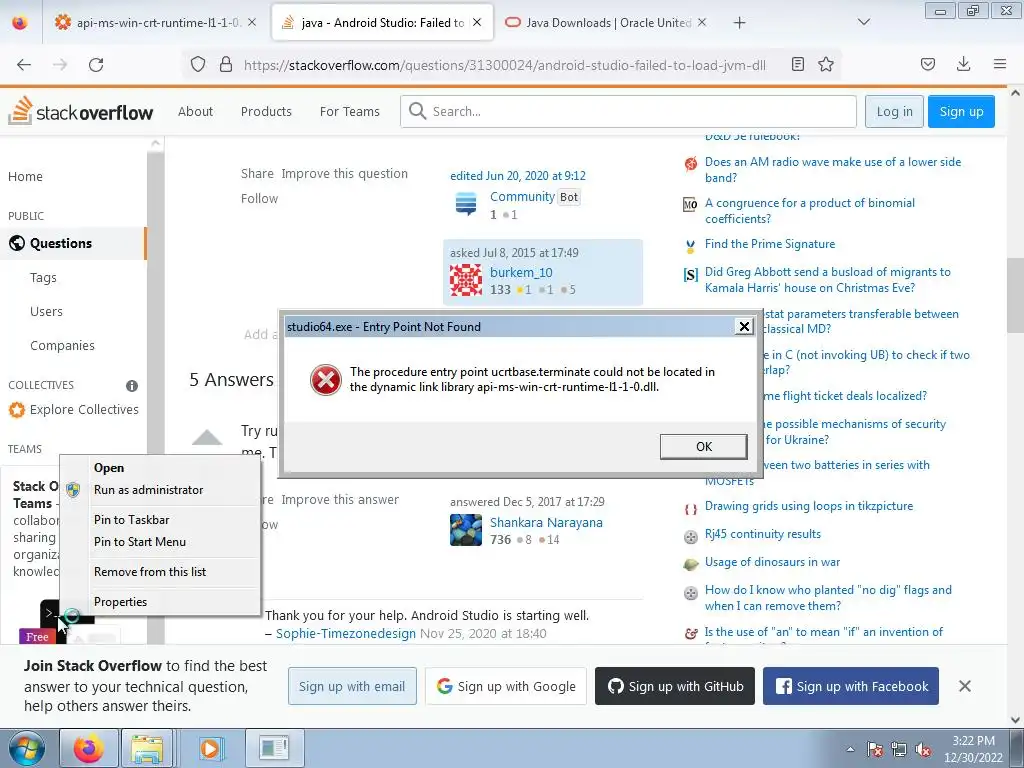
Task: Open burkem_10 user profile link
Action: pyautogui.click(x=521, y=272)
